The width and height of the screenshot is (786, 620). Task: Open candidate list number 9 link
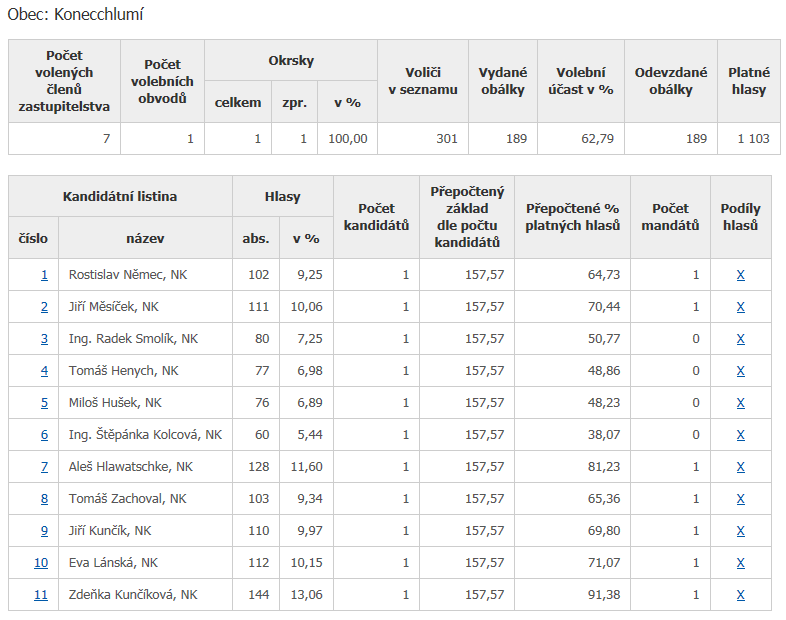coord(44,531)
